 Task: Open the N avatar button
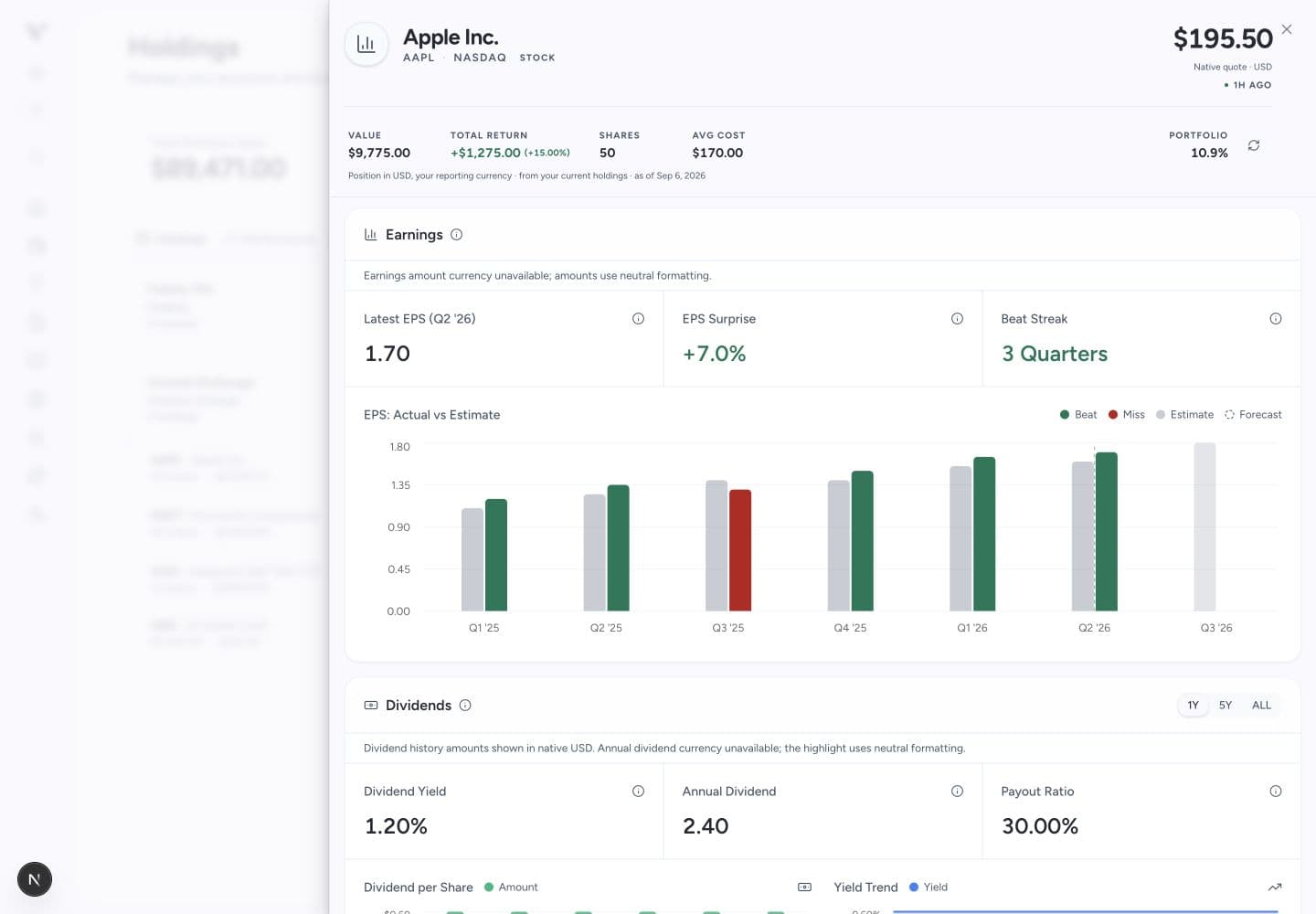[35, 879]
